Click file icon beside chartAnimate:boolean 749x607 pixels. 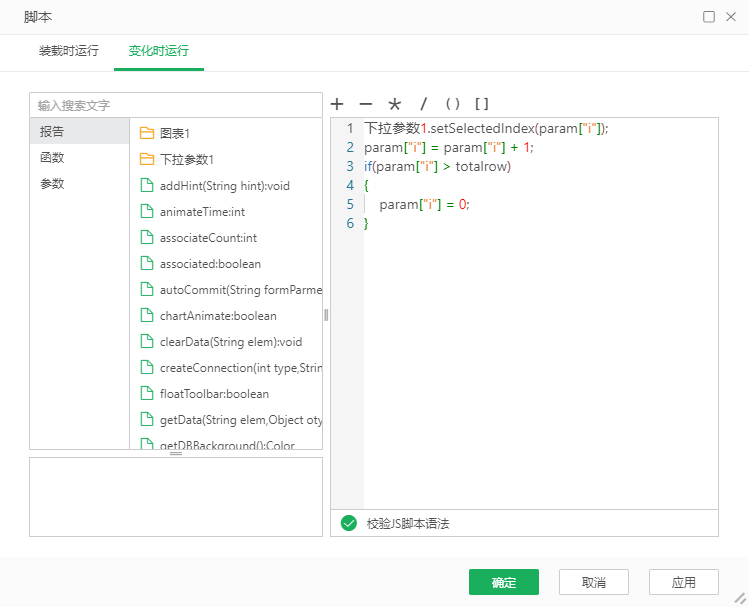click(147, 315)
